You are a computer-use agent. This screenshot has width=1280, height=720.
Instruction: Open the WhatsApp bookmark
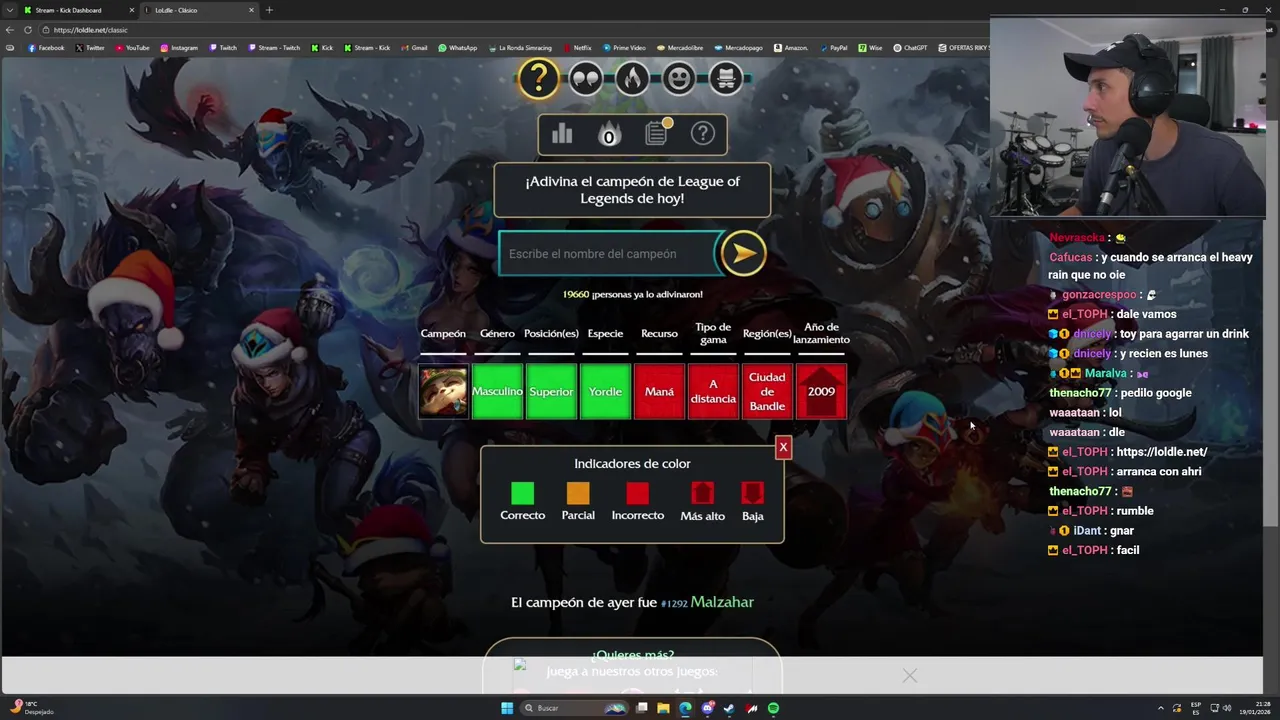(458, 48)
